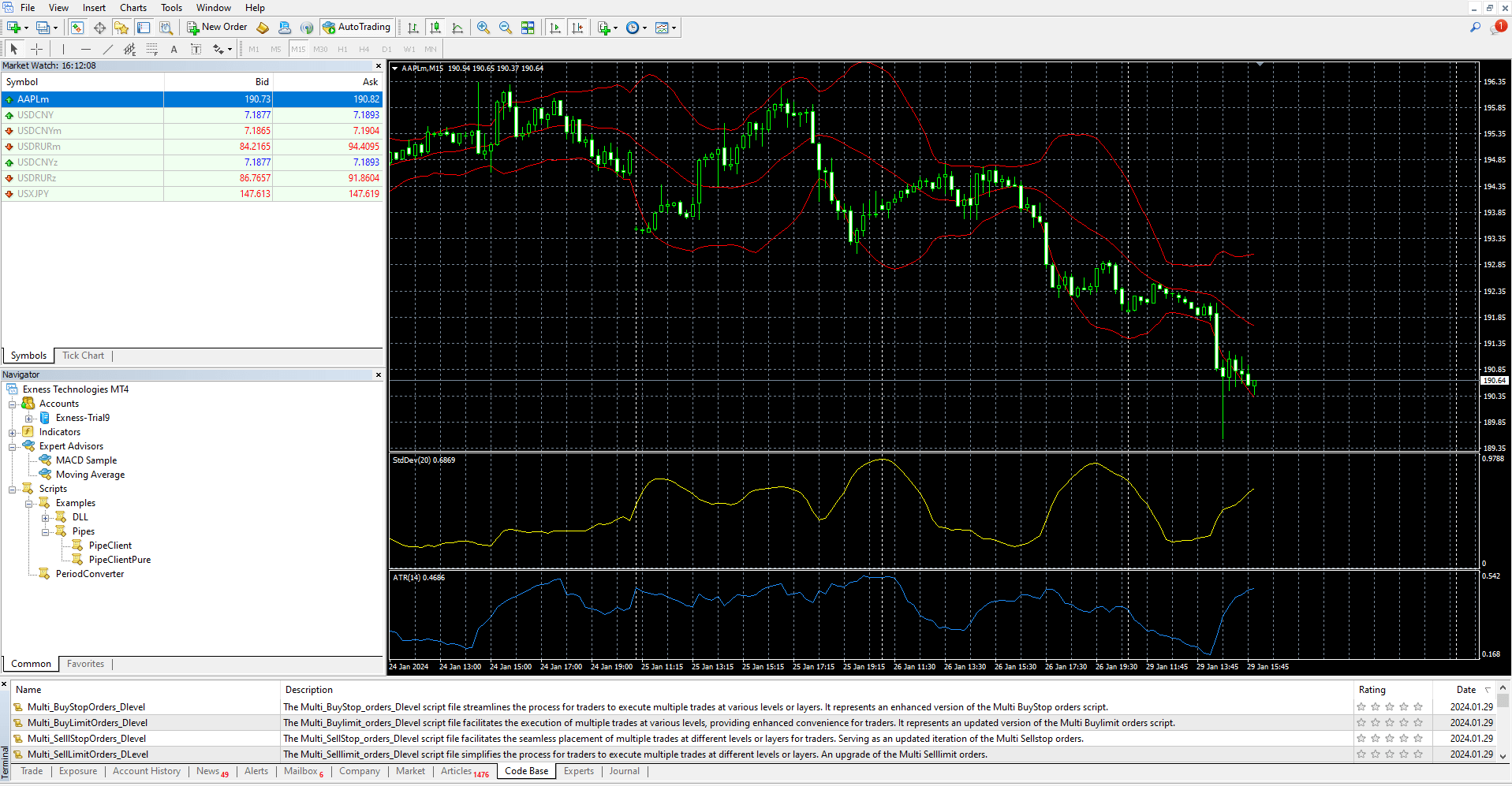Switch chart to candlesticks

coord(435,28)
